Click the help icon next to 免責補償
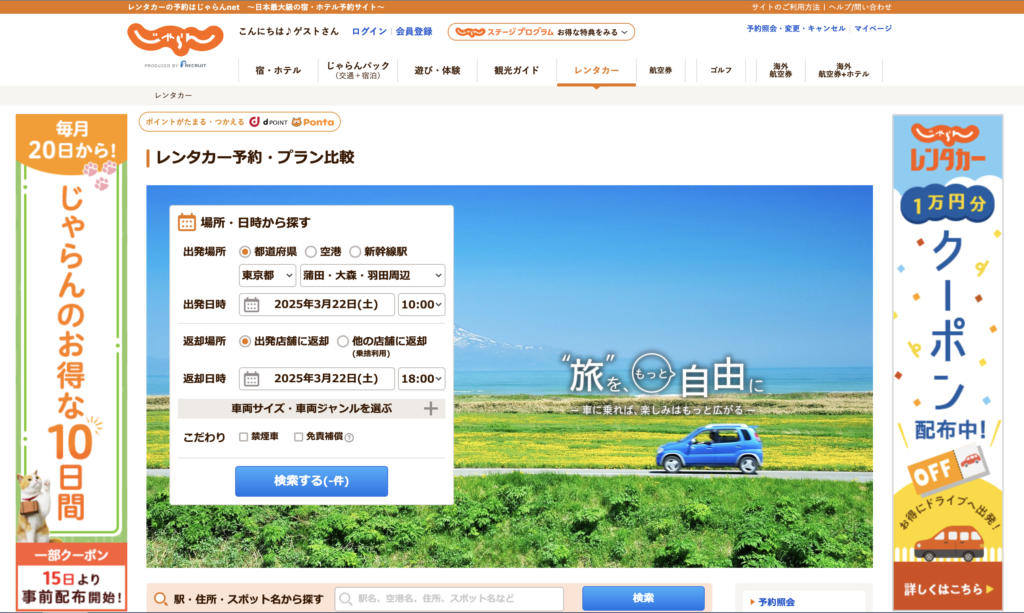 tap(349, 437)
